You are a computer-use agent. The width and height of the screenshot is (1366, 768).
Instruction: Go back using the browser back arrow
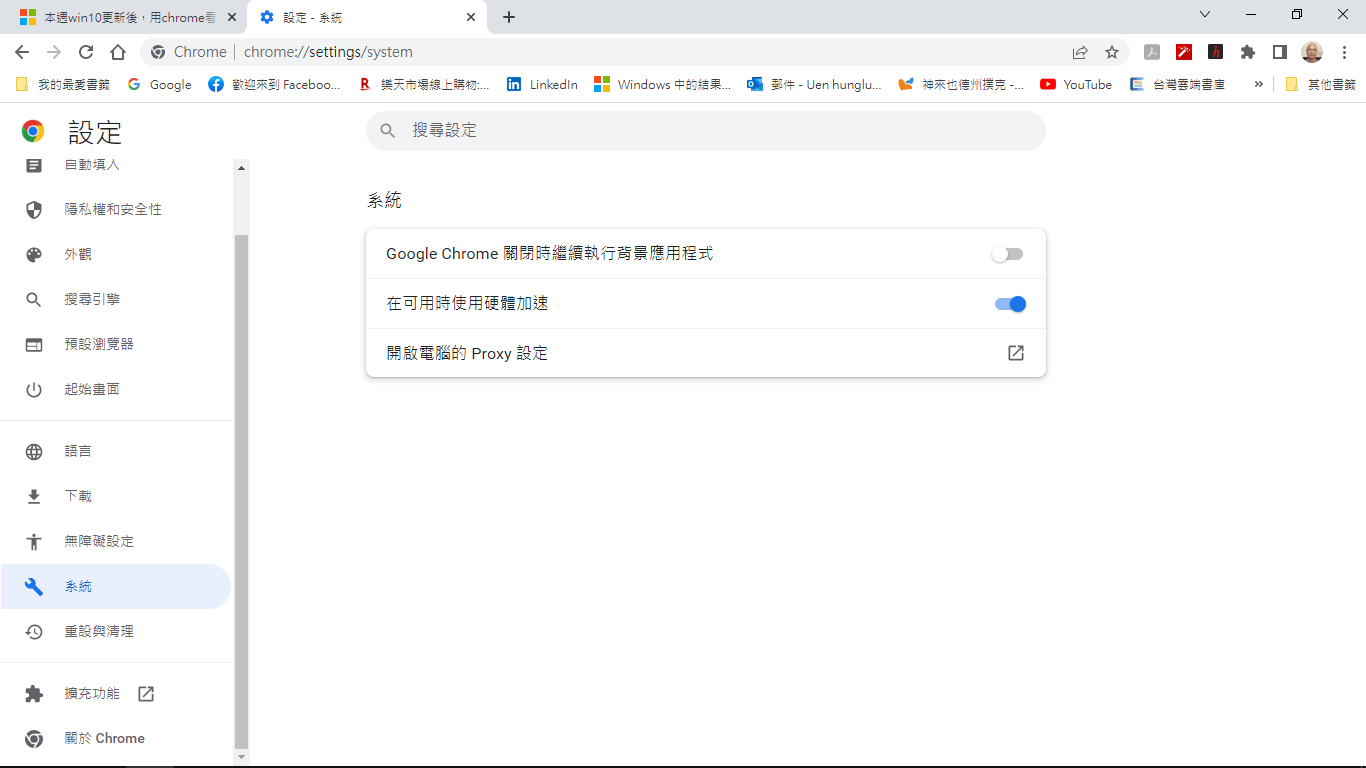tap(22, 52)
